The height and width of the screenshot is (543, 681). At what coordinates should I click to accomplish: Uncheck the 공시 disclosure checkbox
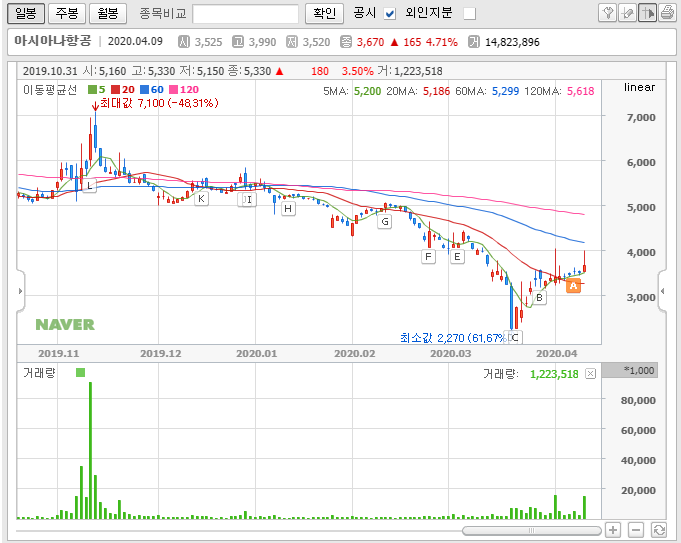coord(390,14)
